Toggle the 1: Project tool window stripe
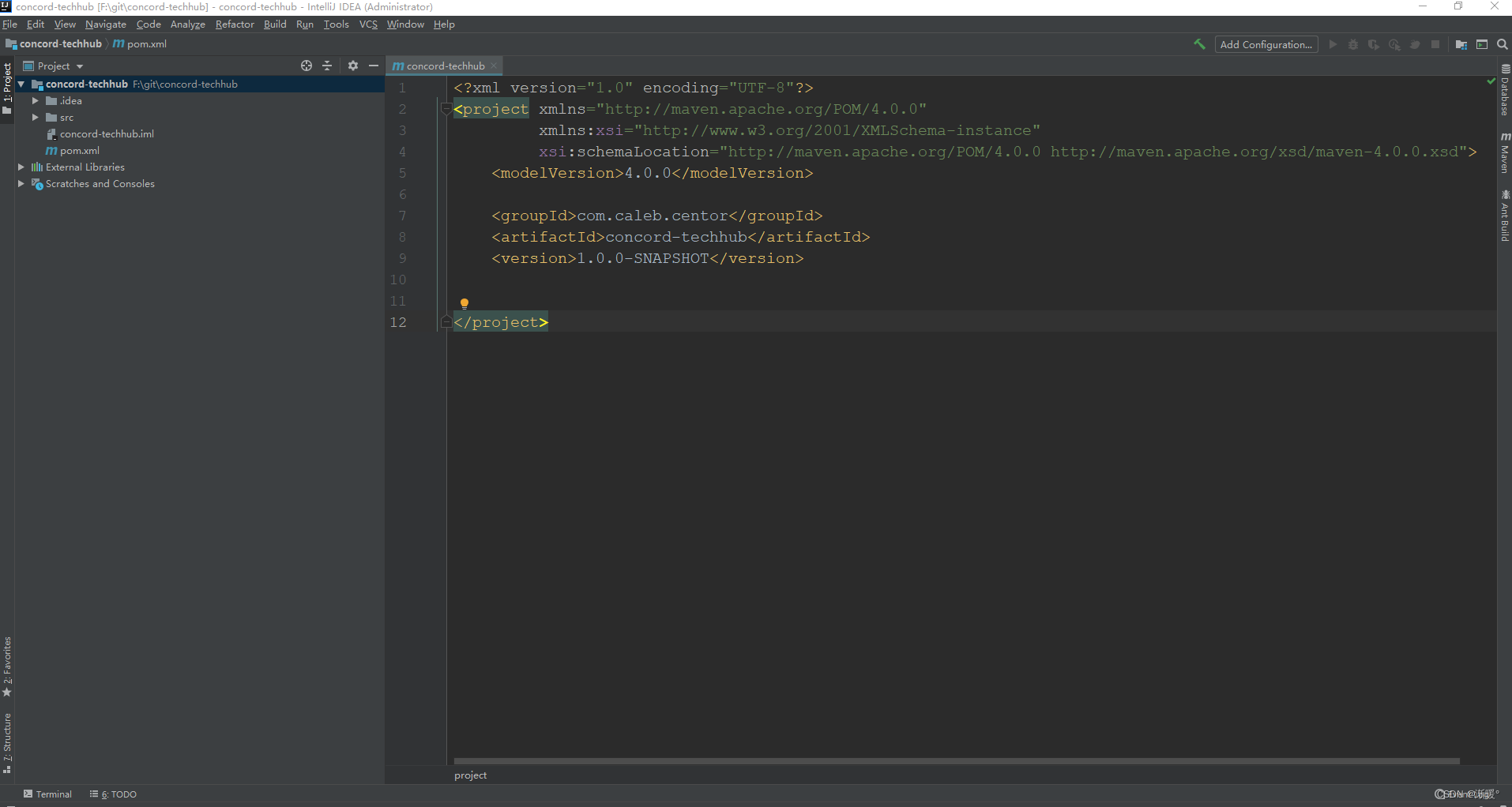1512x807 pixels. point(7,88)
